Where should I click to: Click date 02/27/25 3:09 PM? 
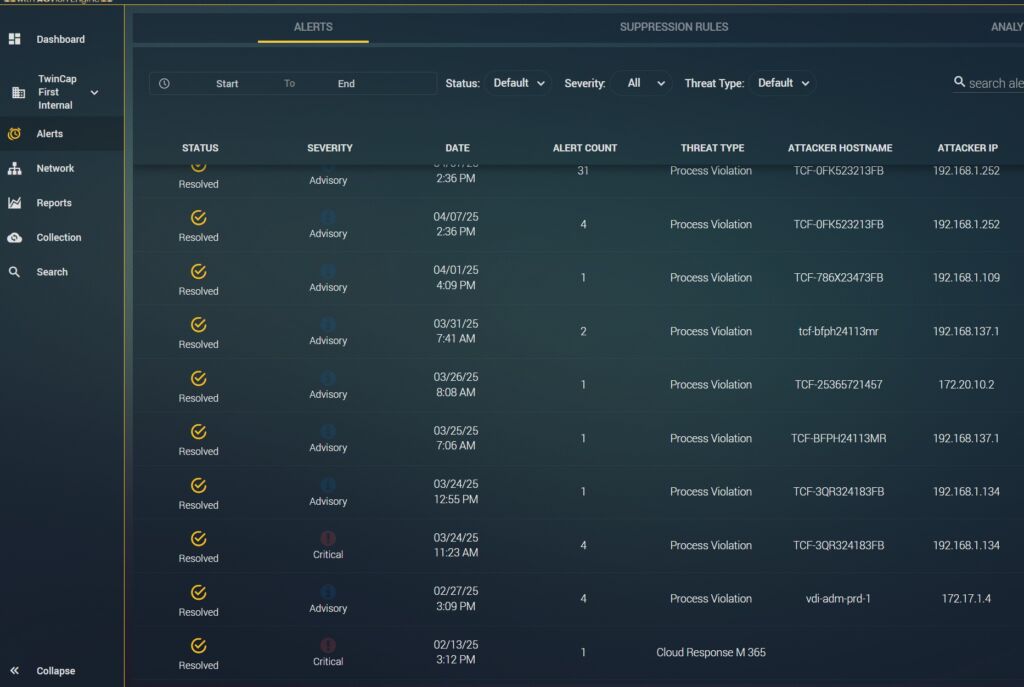[456, 598]
